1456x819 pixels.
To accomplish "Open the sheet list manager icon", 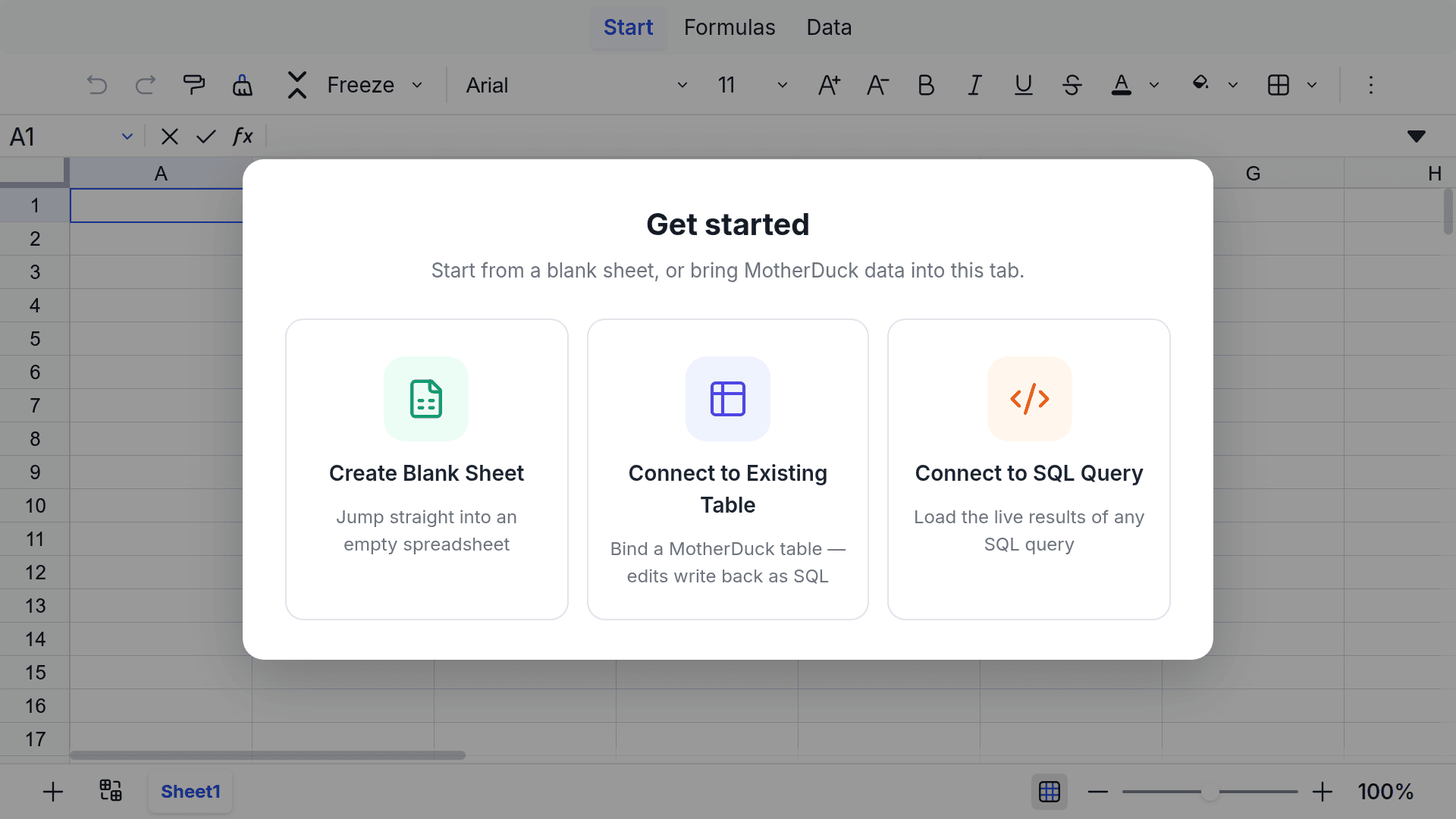I will tap(111, 790).
